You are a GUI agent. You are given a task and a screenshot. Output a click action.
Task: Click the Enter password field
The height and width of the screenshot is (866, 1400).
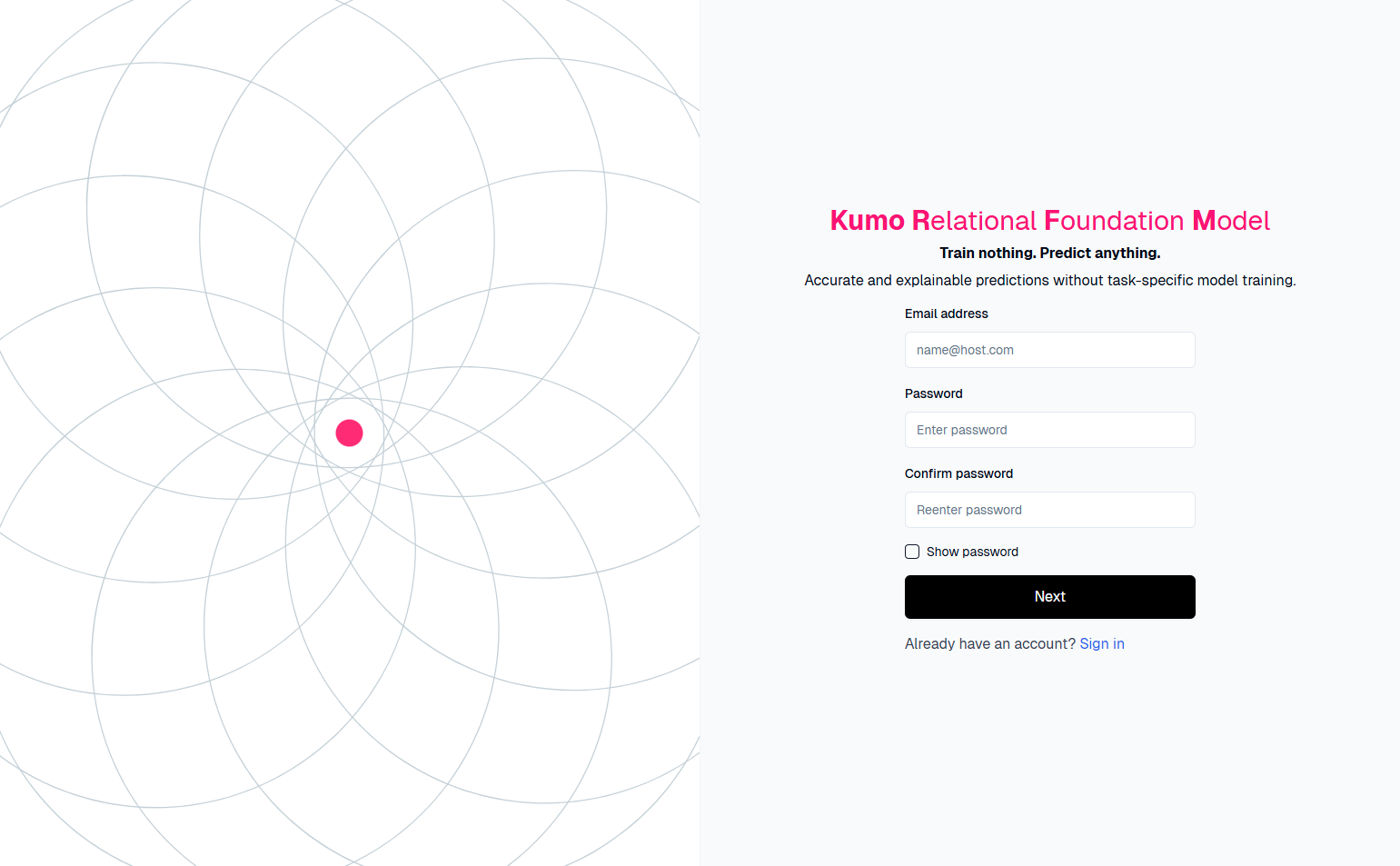click(x=1049, y=430)
